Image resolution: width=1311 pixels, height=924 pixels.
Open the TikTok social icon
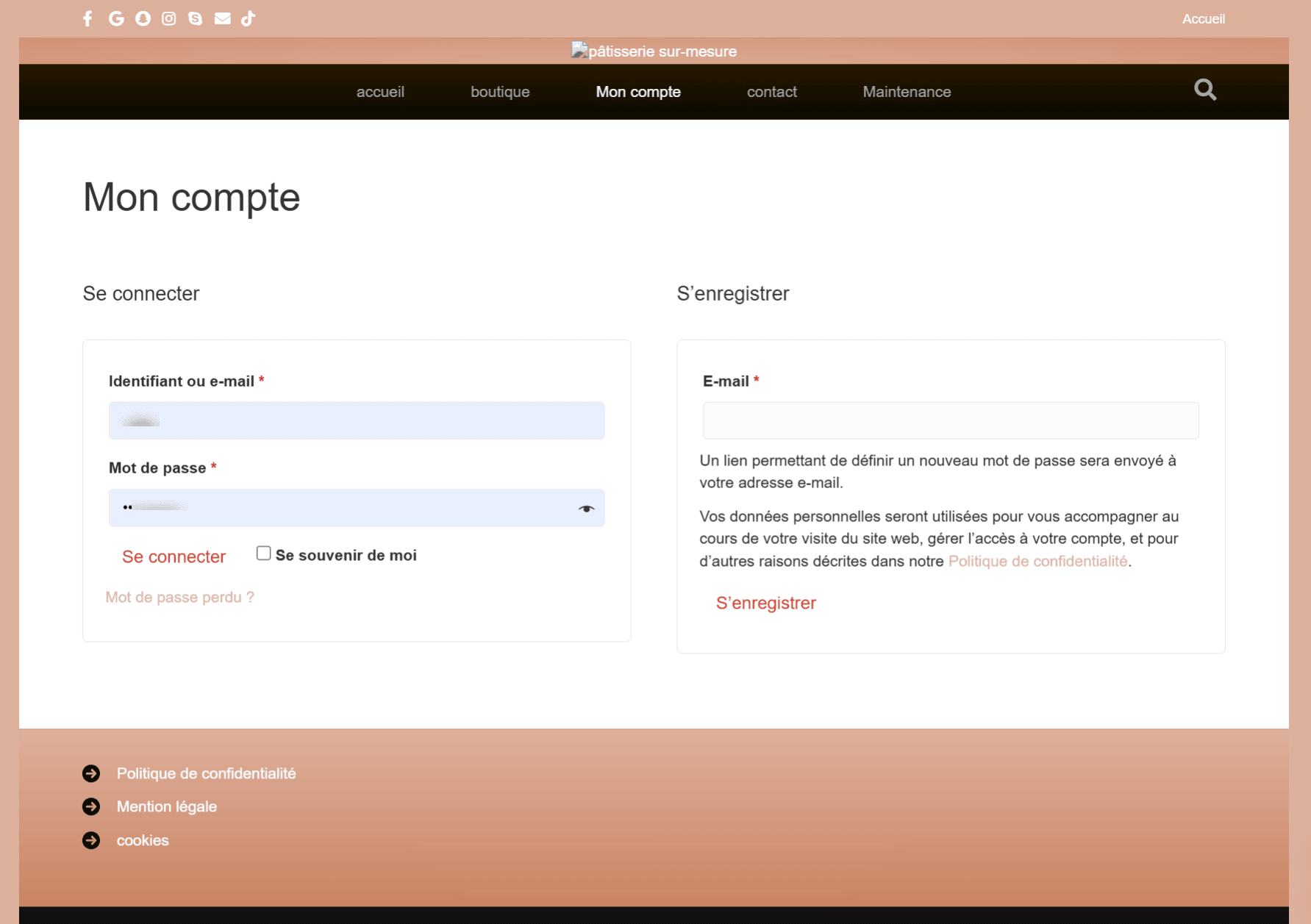[x=249, y=18]
